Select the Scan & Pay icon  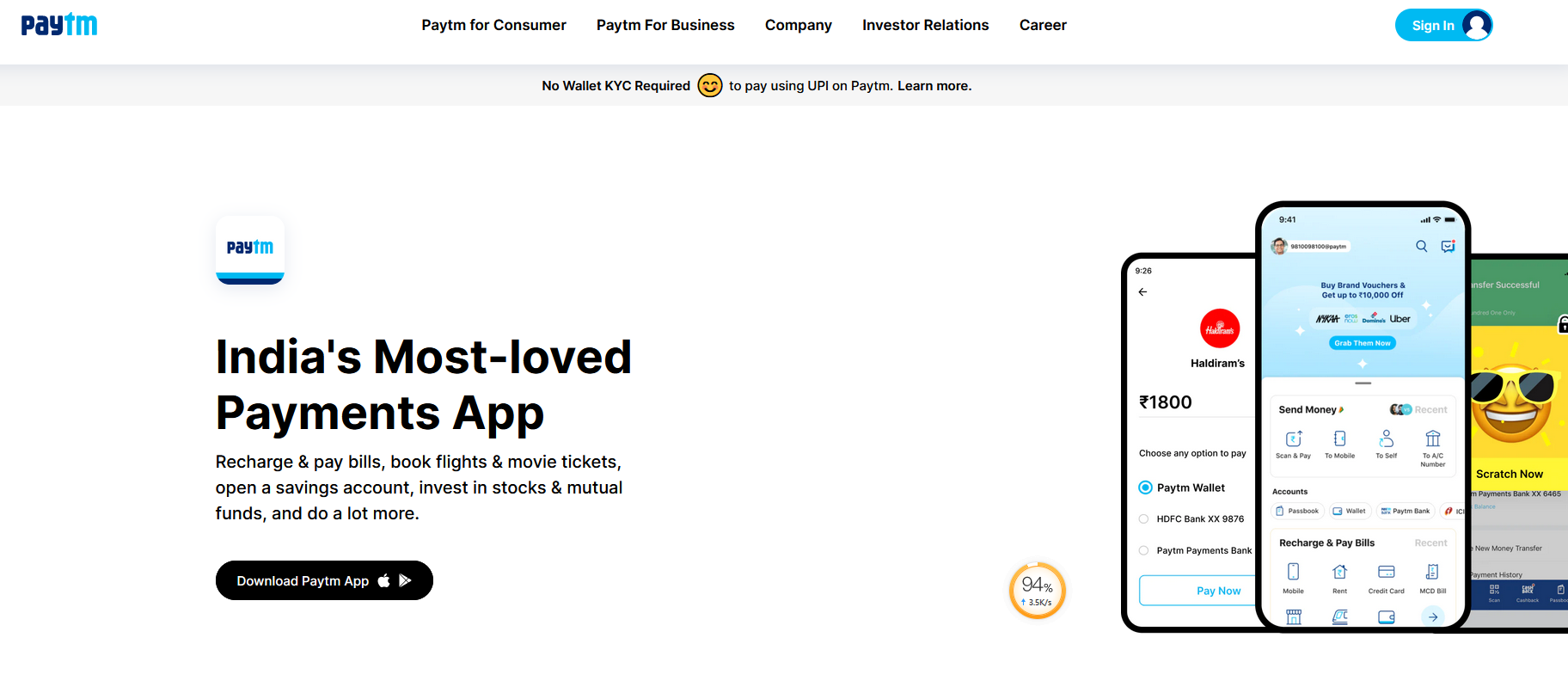pyautogui.click(x=1294, y=438)
